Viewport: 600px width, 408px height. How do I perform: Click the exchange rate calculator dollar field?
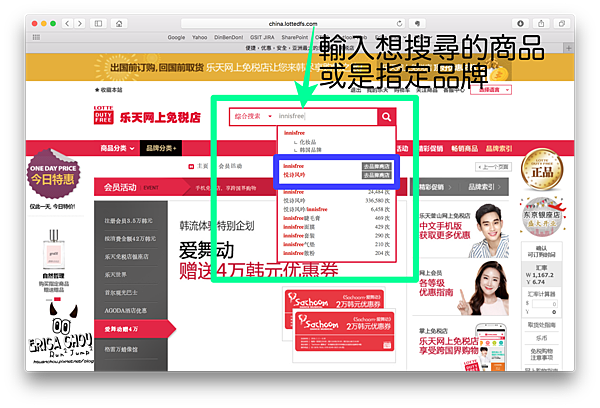544,304
